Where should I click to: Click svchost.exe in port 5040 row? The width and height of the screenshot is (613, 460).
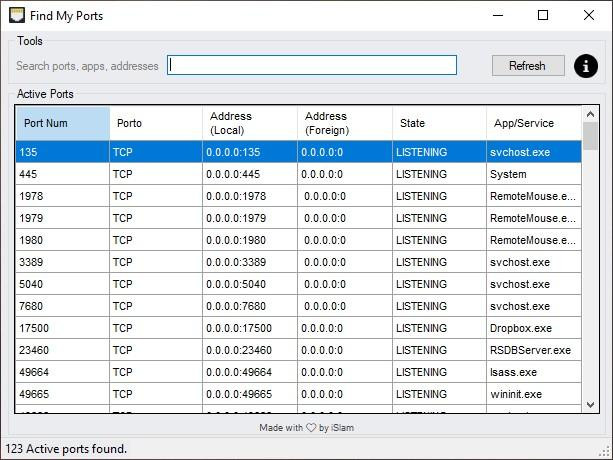pos(534,284)
